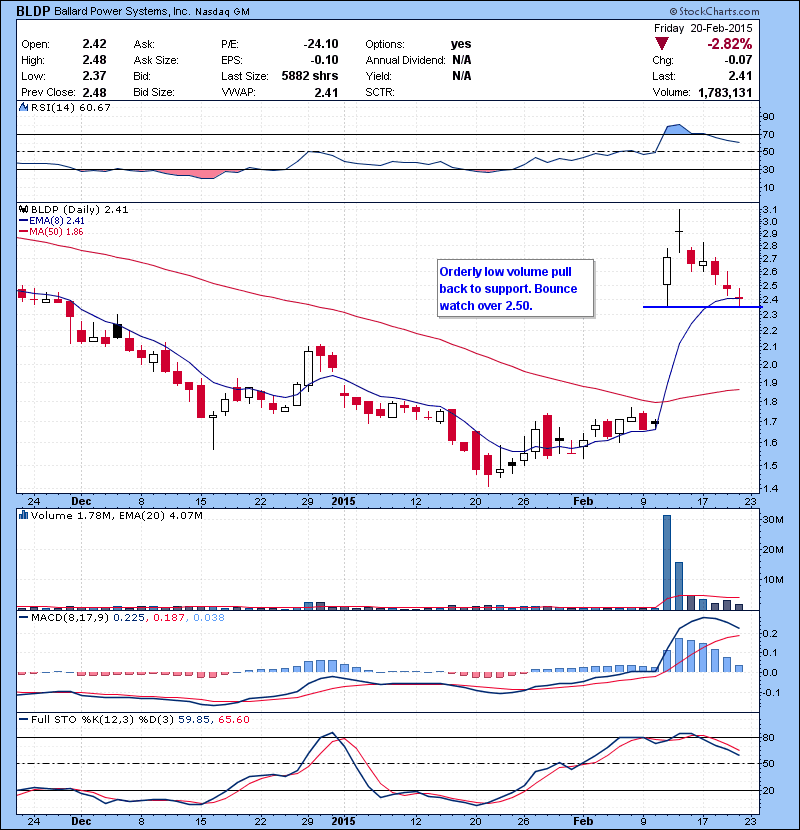Click the RSI(14) legend marker
This screenshot has height=830, width=800.
[20, 108]
